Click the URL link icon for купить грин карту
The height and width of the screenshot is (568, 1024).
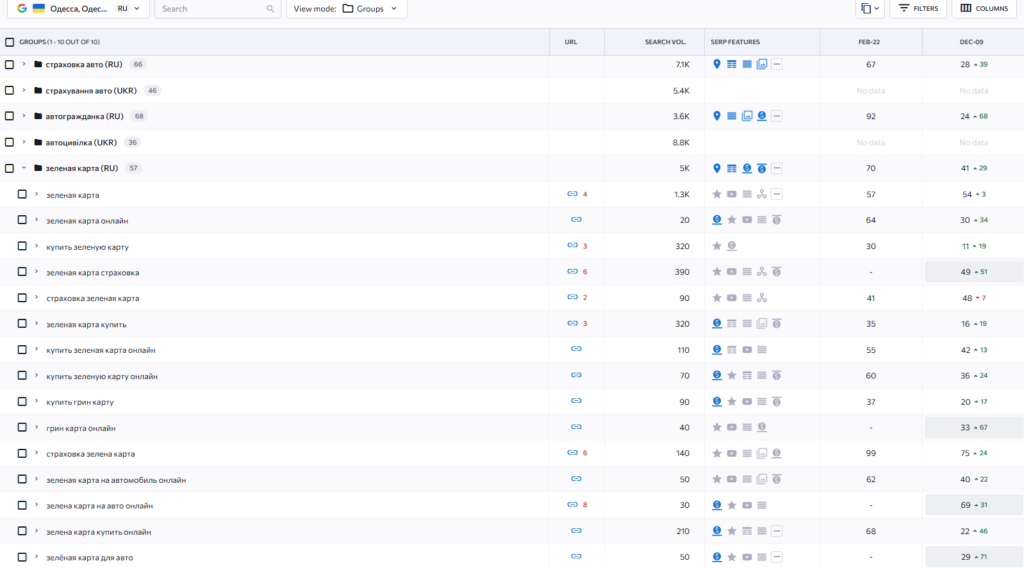[575, 402]
